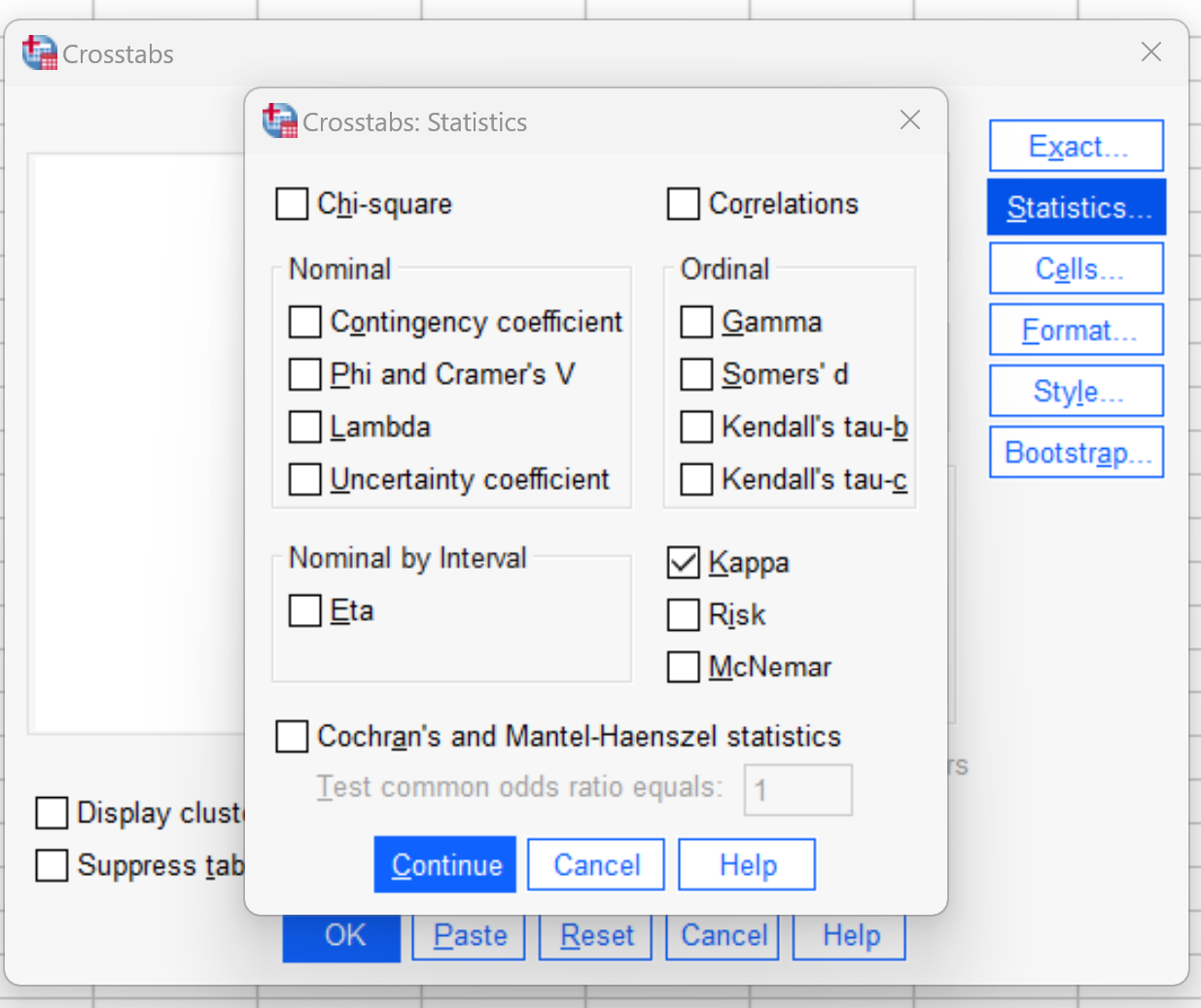Enable Cochran's and Mantel-Haenszel statistics
The image size is (1201, 1008).
[x=292, y=737]
